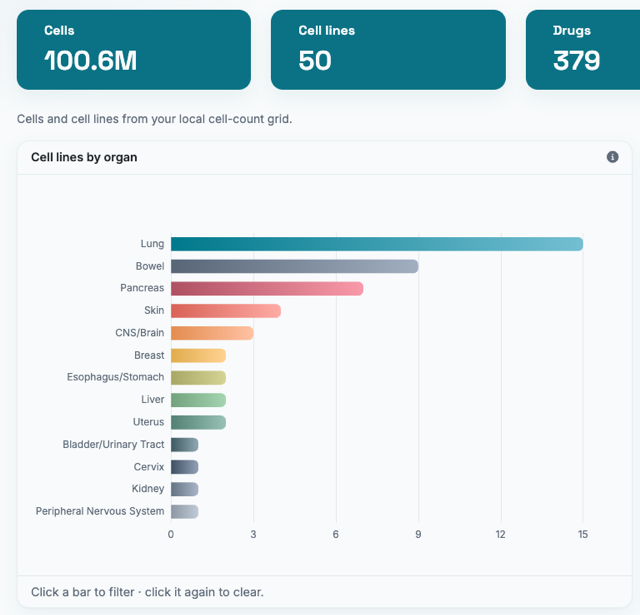Image resolution: width=640 pixels, height=615 pixels.
Task: Click the Cell lines by organ heading
Action: coord(84,157)
